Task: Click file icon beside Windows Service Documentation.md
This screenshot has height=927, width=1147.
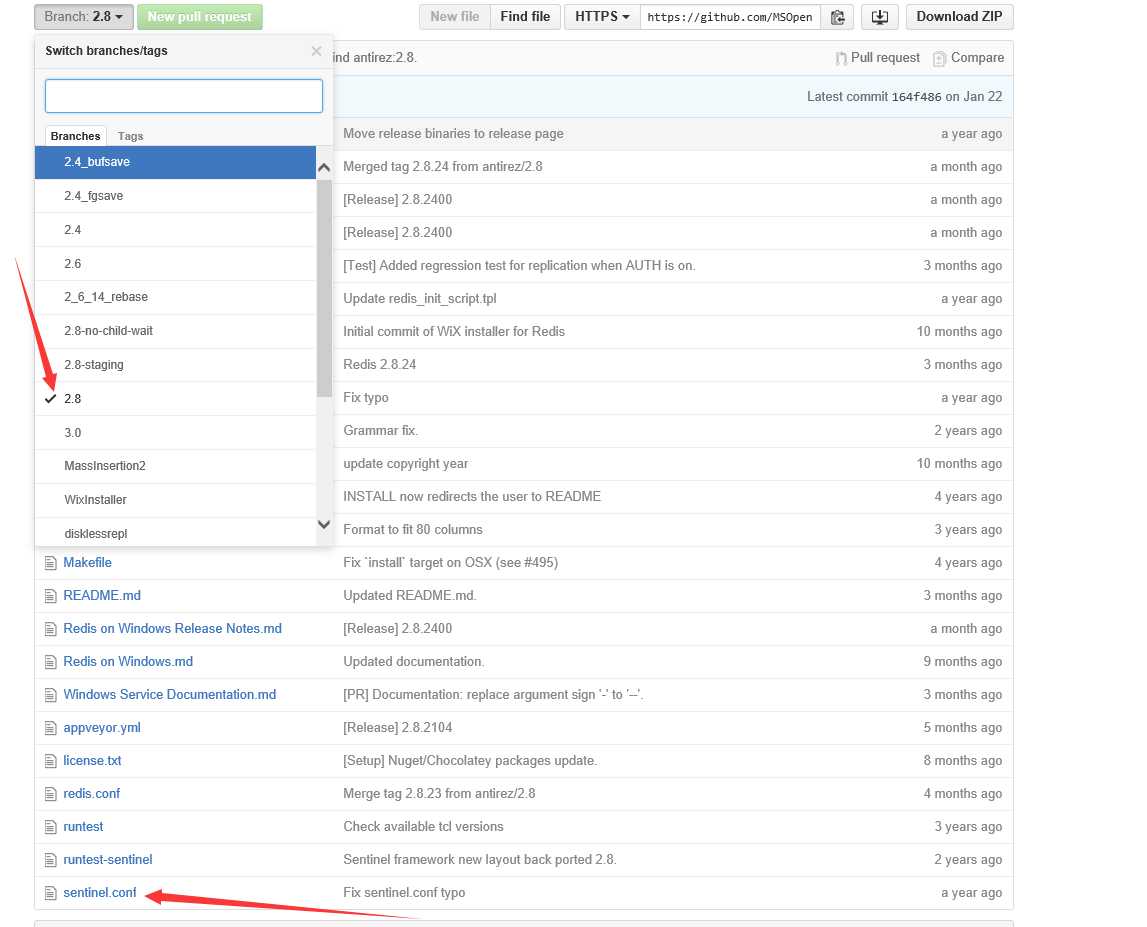Action: pyautogui.click(x=50, y=694)
